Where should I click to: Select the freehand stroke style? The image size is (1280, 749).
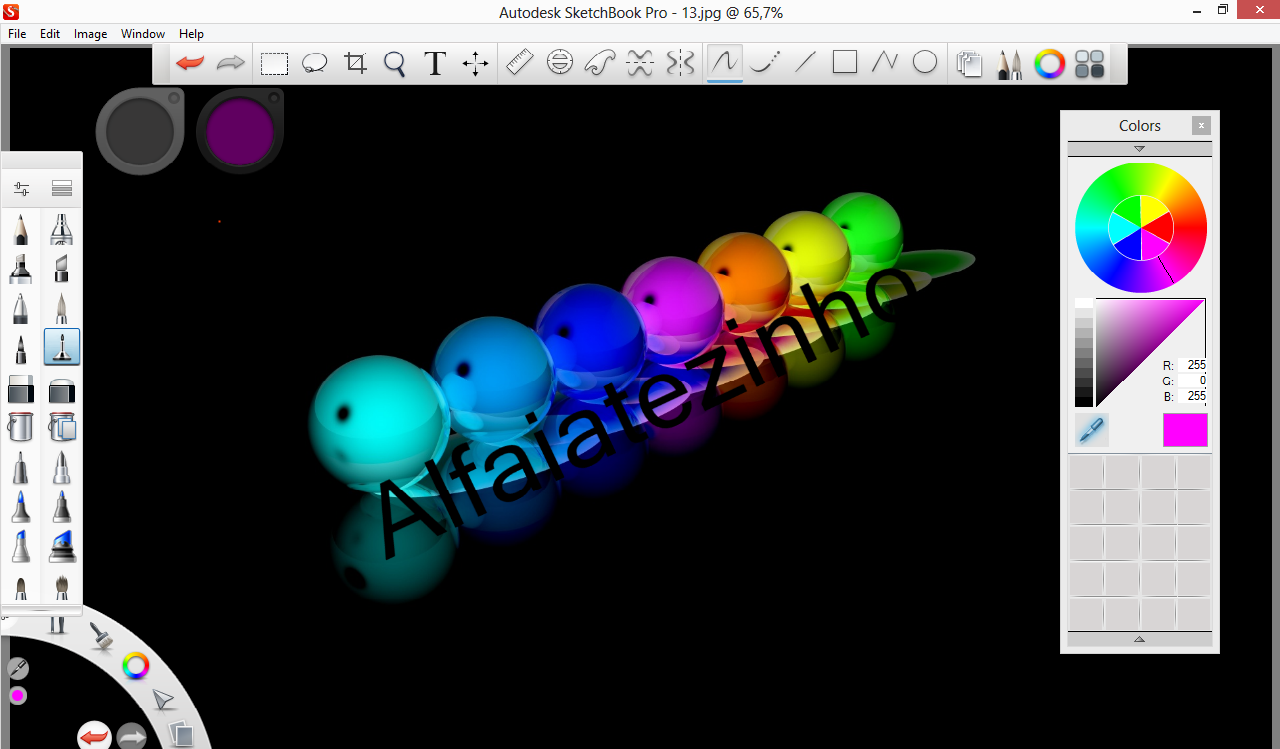pos(724,63)
